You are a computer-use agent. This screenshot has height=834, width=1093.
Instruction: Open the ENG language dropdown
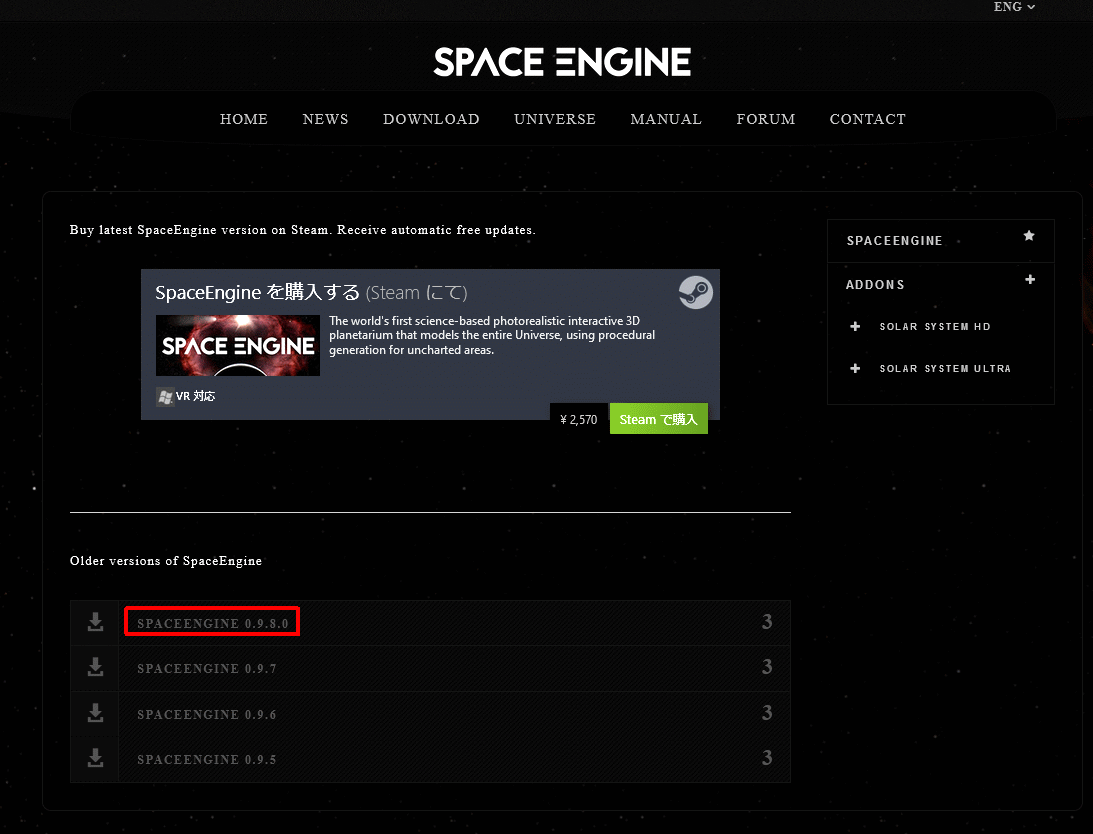1014,7
